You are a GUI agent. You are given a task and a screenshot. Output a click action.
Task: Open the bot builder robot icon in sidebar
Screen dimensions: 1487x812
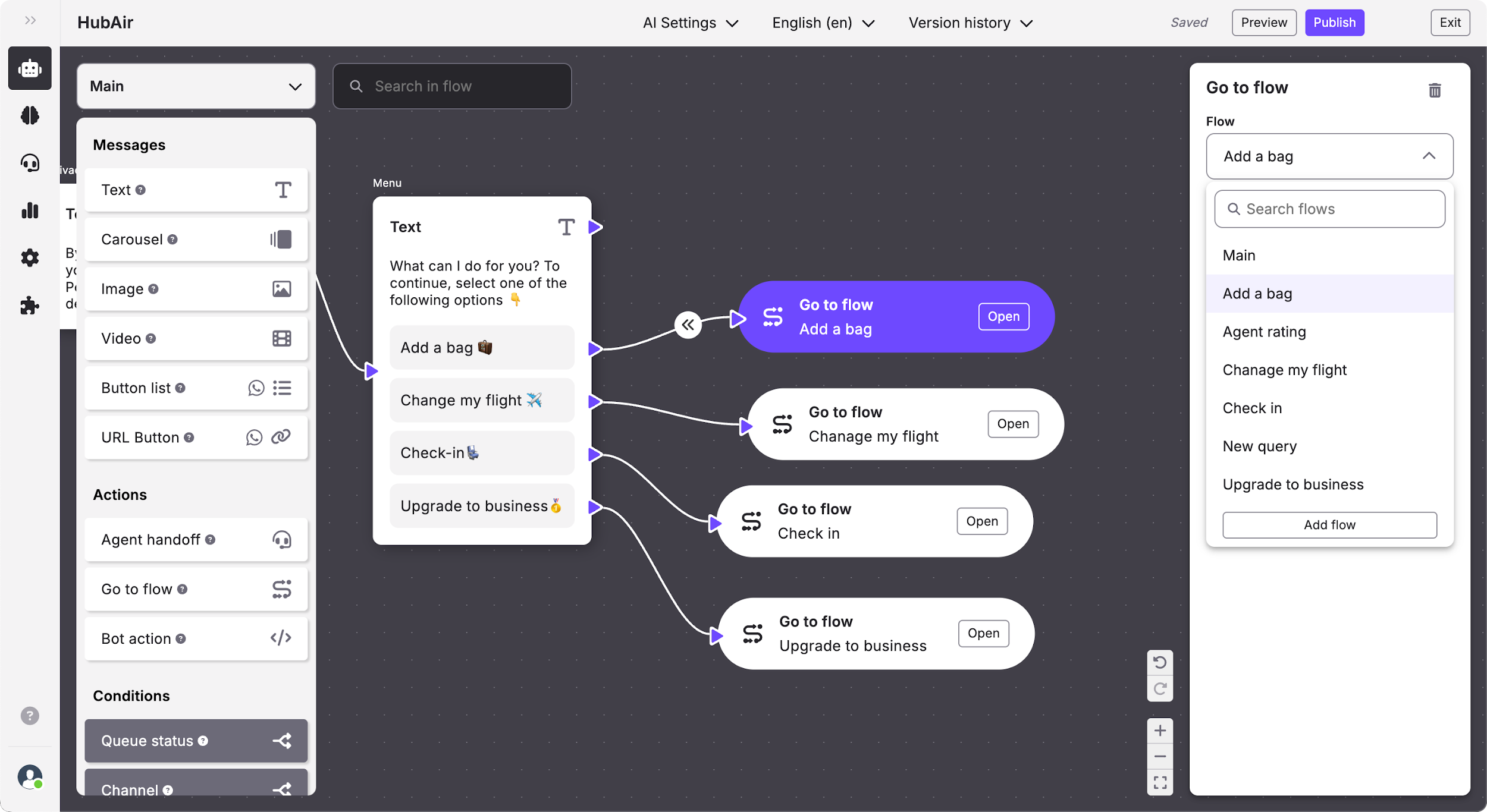tap(30, 68)
